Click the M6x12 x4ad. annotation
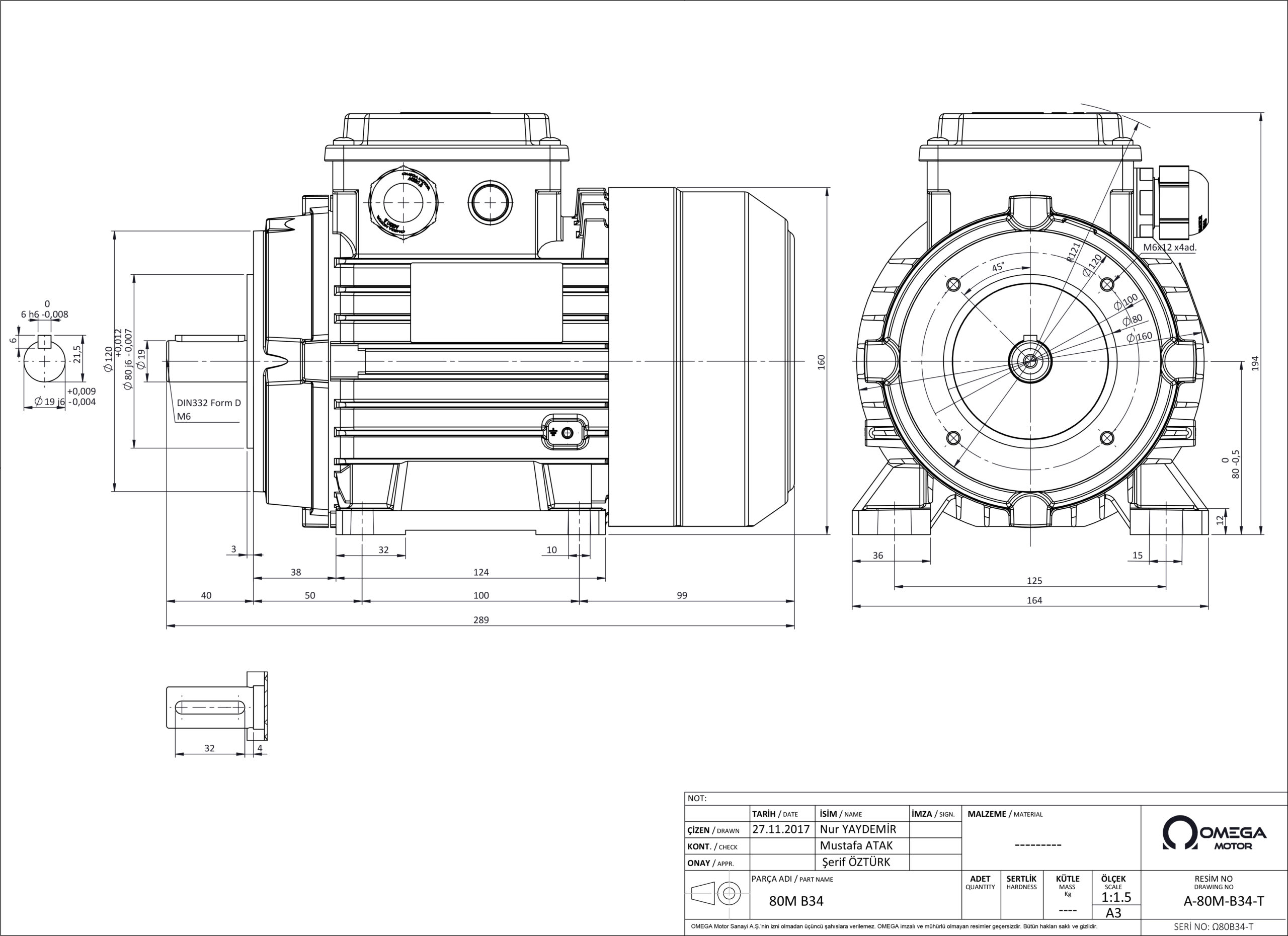 pyautogui.click(x=1169, y=248)
